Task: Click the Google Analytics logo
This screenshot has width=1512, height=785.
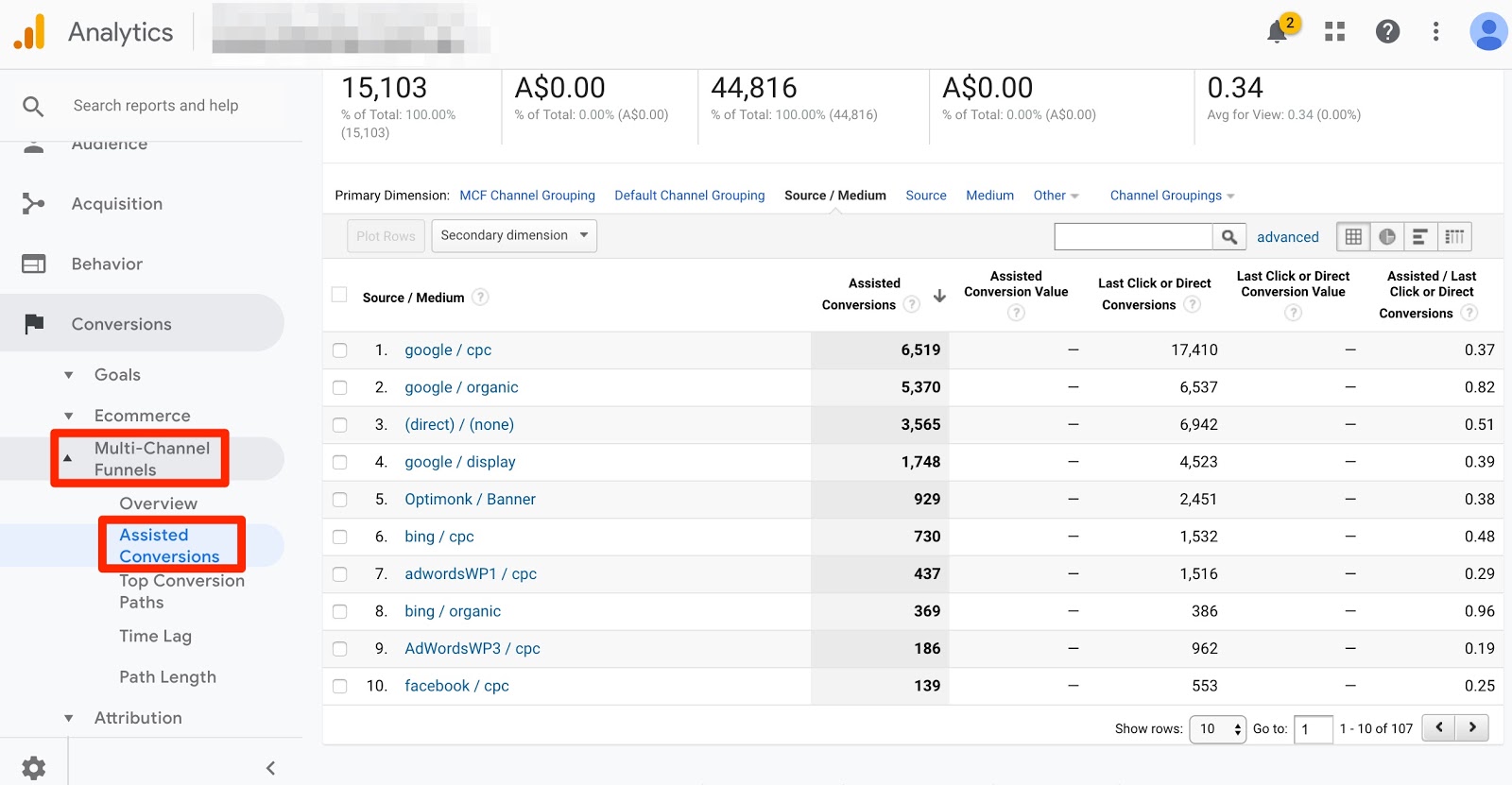Action: pos(29,32)
